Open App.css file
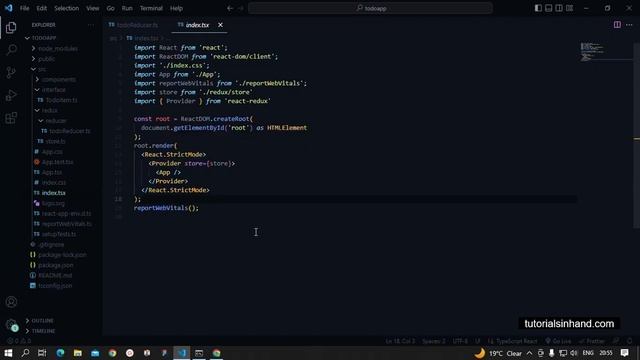Image resolution: width=640 pixels, height=360 pixels. [x=52, y=151]
